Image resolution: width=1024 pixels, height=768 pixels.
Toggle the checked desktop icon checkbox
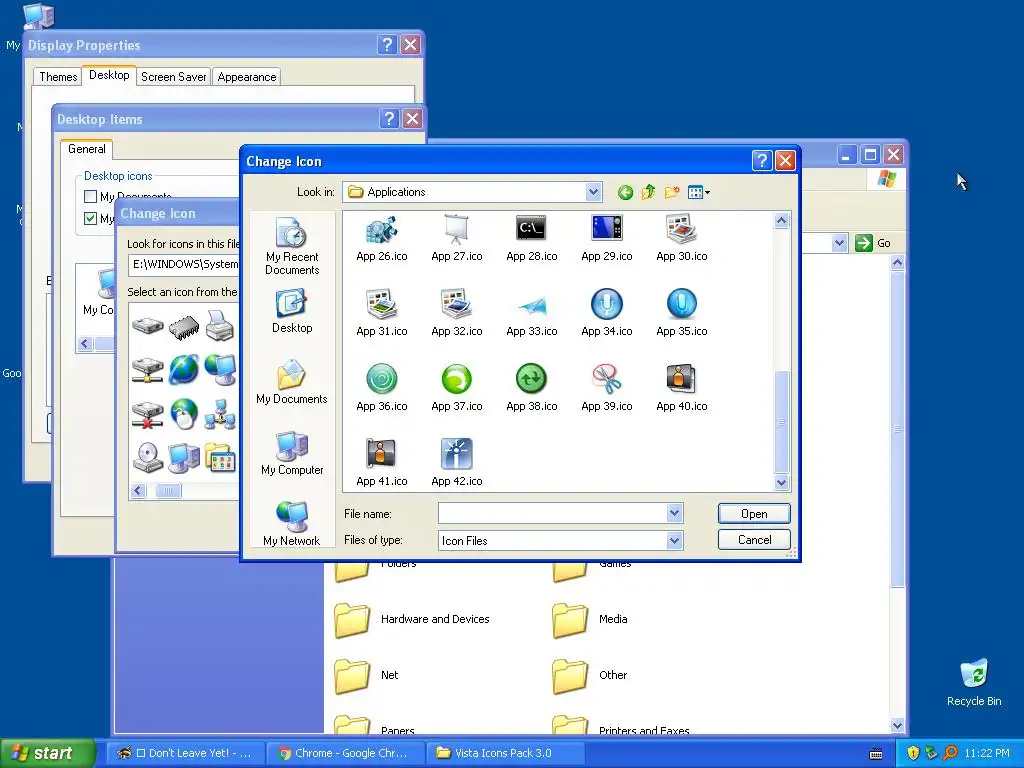pos(91,218)
